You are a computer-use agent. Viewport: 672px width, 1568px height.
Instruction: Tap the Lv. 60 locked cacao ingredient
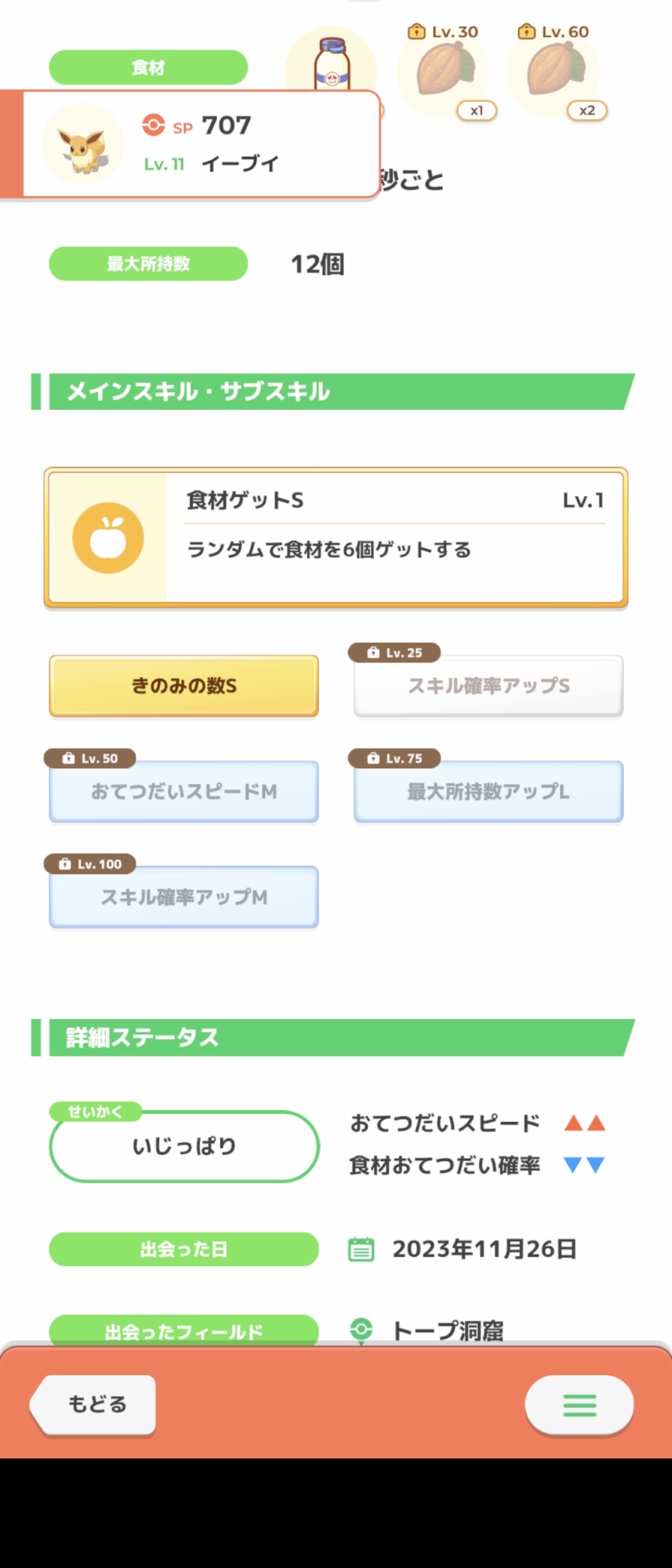pyautogui.click(x=554, y=72)
